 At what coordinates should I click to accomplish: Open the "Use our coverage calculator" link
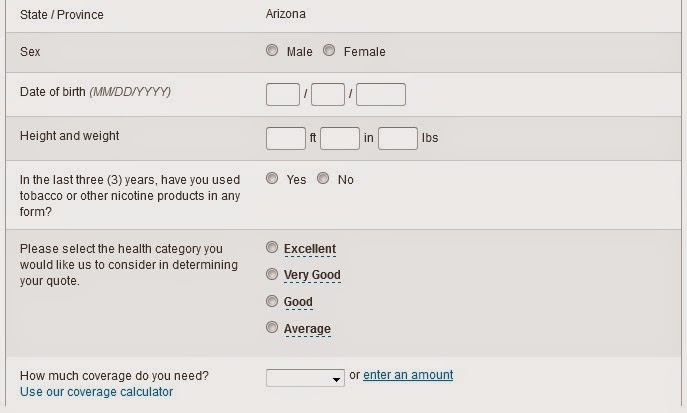point(96,392)
